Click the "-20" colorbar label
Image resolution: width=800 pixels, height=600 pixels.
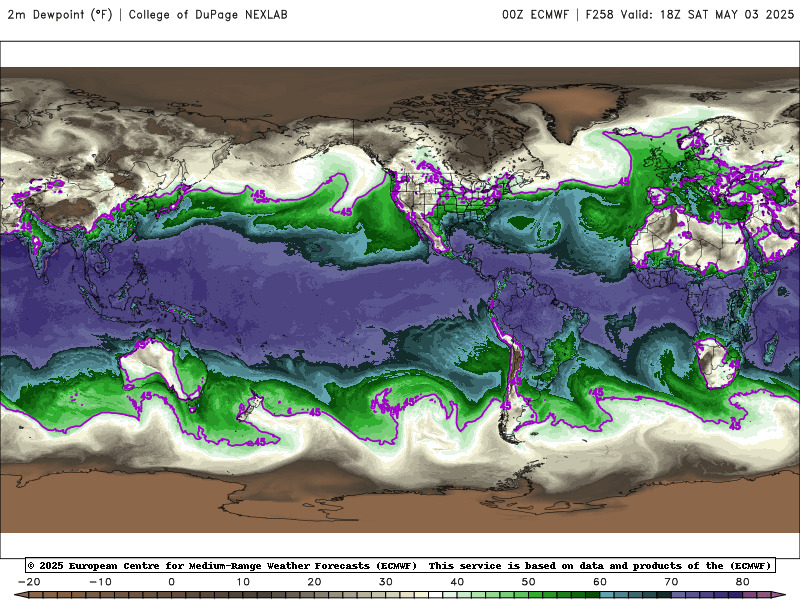(x=29, y=582)
